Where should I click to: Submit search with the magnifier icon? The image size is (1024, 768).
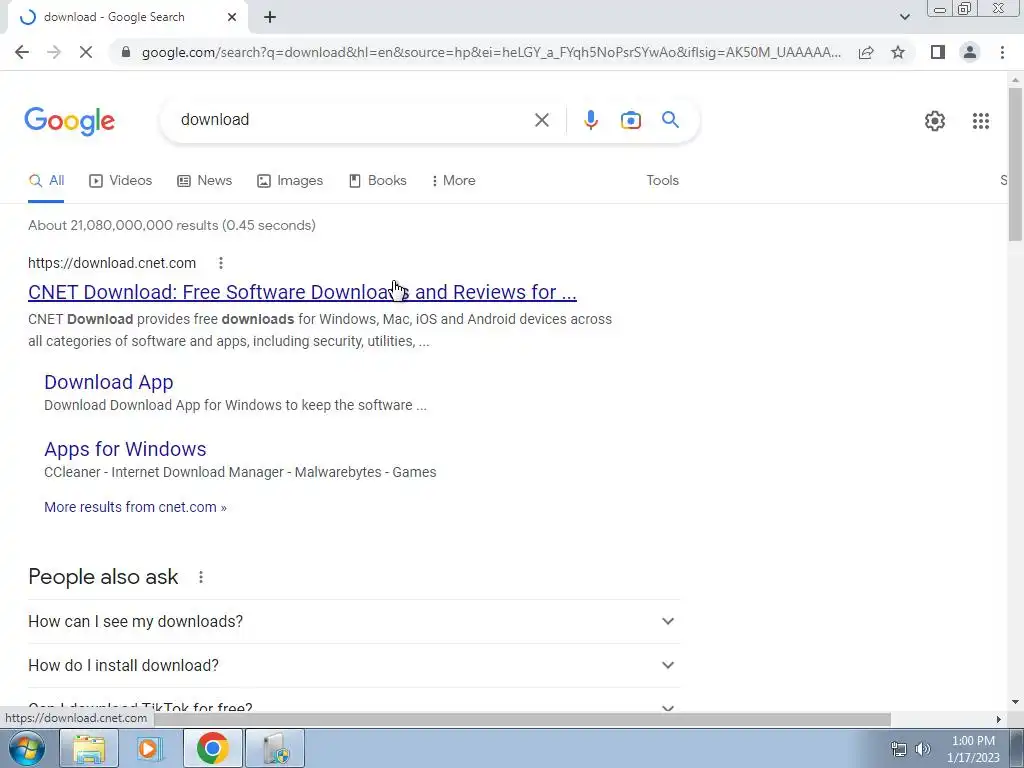click(x=670, y=120)
